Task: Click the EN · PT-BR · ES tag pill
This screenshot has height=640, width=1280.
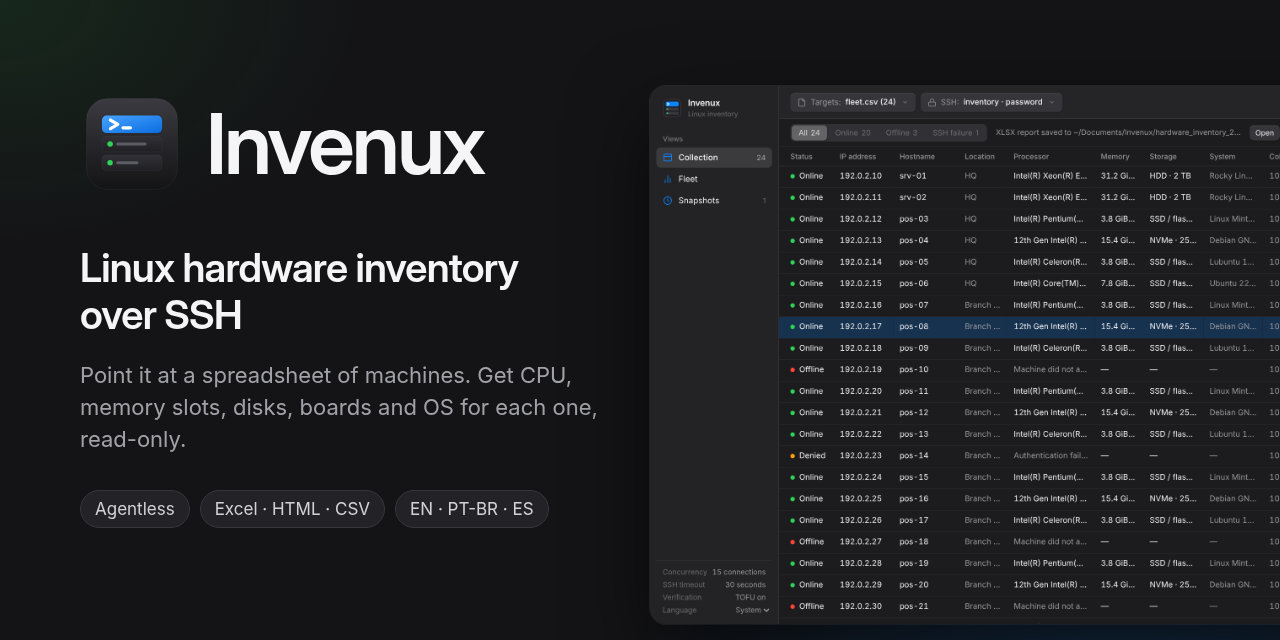Action: coord(472,509)
